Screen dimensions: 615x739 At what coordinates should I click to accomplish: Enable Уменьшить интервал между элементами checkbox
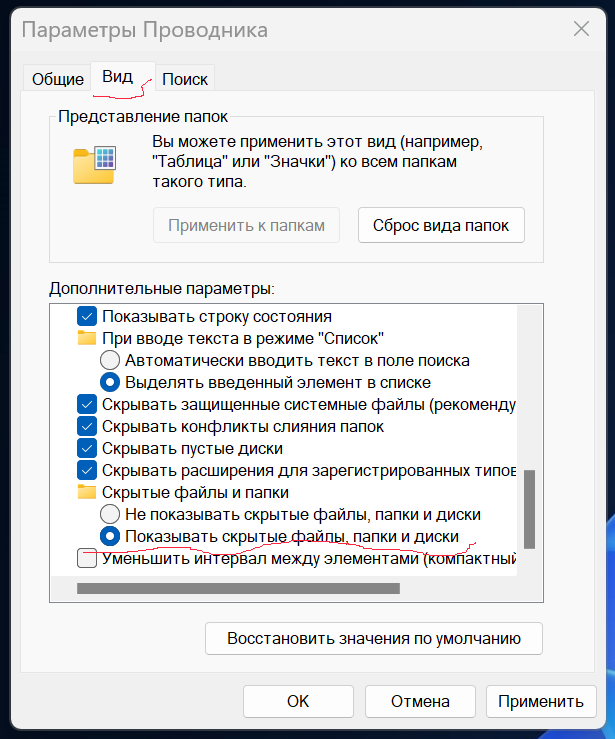coord(87,558)
